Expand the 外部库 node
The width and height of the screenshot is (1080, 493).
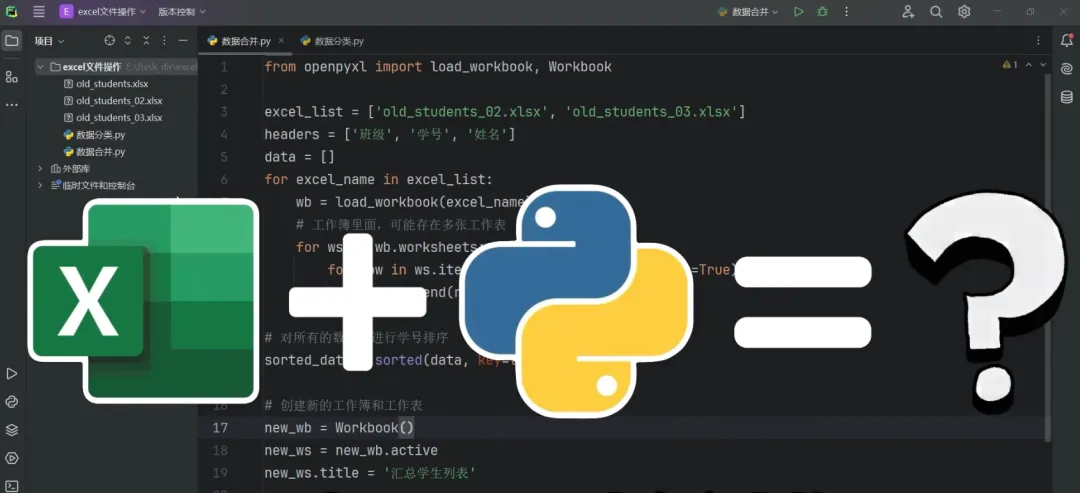pos(41,168)
